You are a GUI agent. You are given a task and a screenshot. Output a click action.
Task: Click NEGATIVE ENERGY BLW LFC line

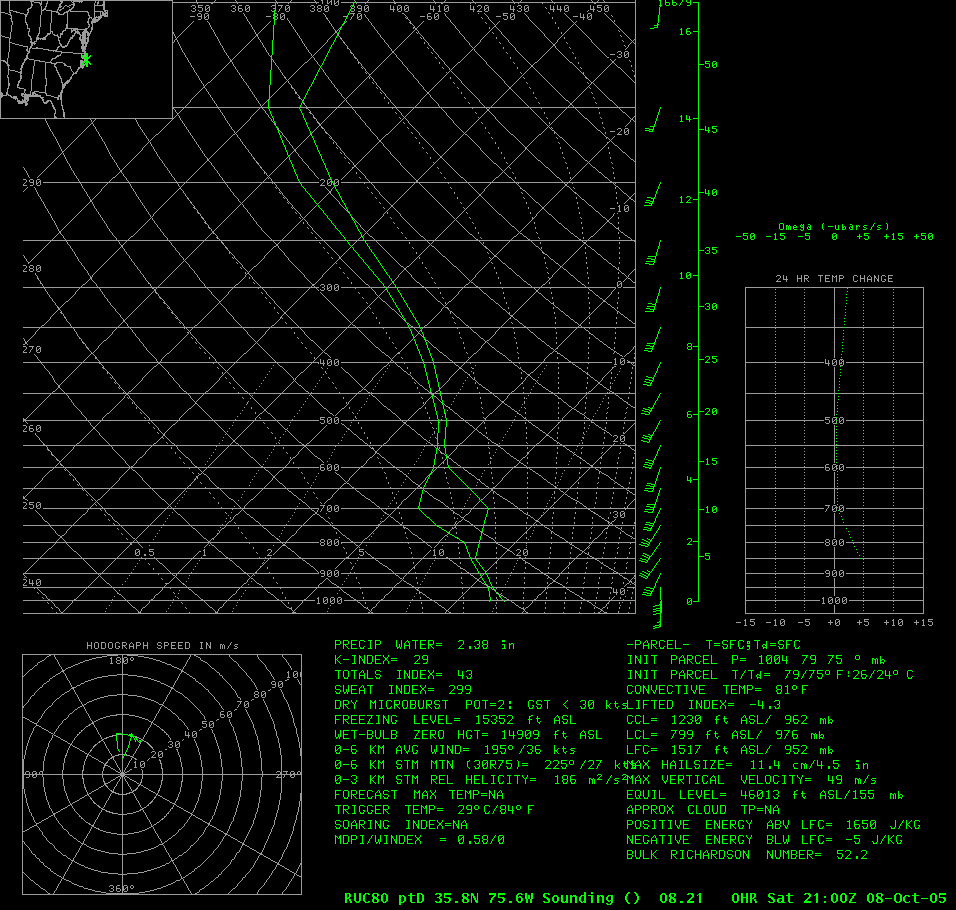pos(765,839)
